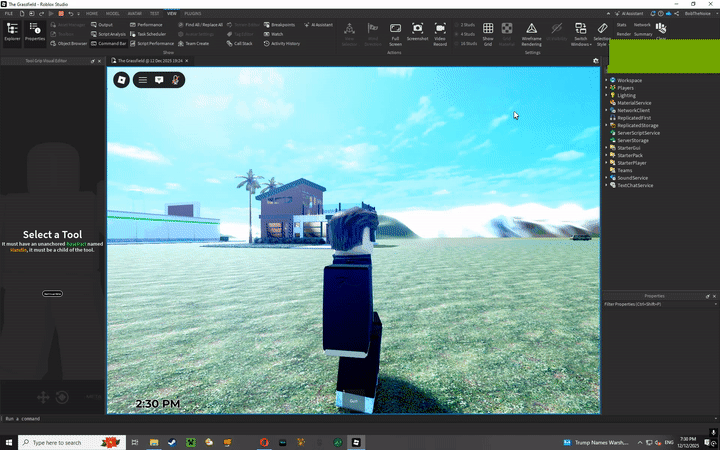Take a Screenshot using ribbon icon
The height and width of the screenshot is (450, 720).
(417, 32)
